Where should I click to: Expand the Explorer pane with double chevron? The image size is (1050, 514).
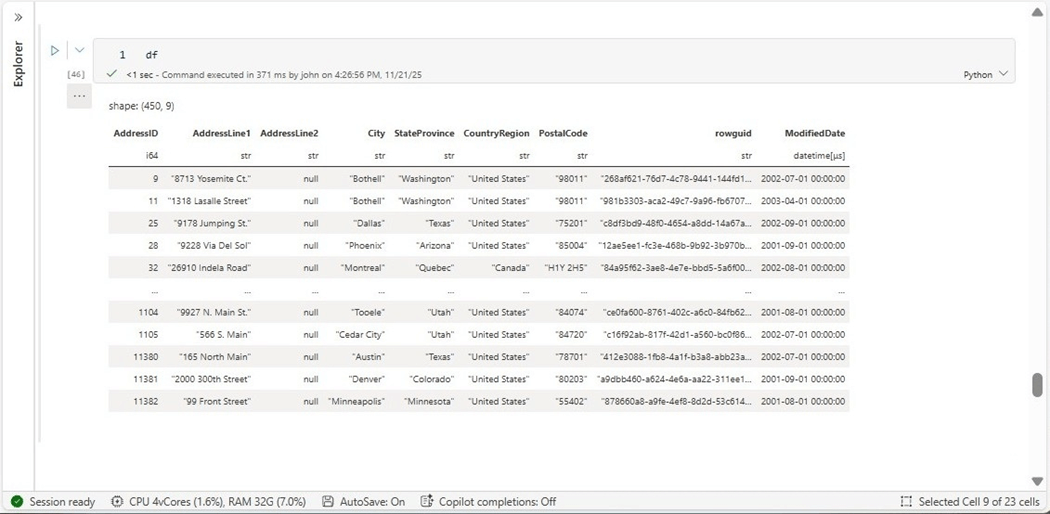tap(18, 17)
